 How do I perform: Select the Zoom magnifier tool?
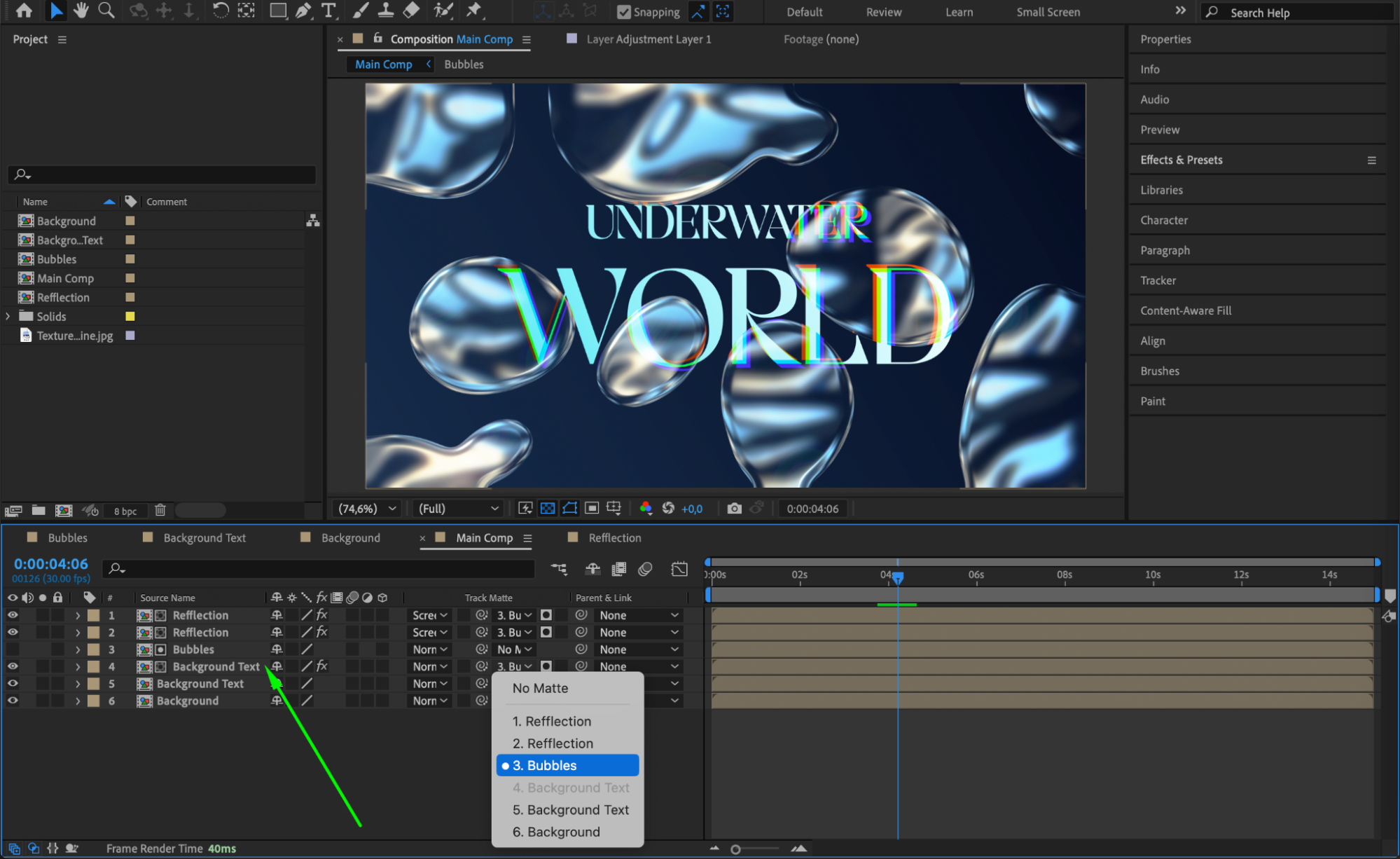(x=106, y=11)
